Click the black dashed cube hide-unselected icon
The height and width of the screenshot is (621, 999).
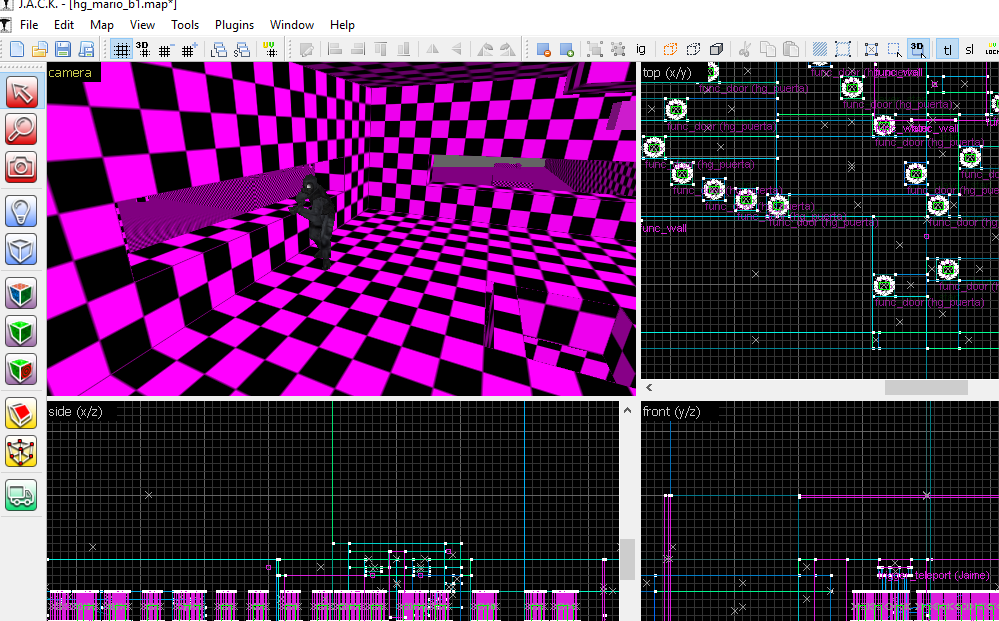(693, 49)
